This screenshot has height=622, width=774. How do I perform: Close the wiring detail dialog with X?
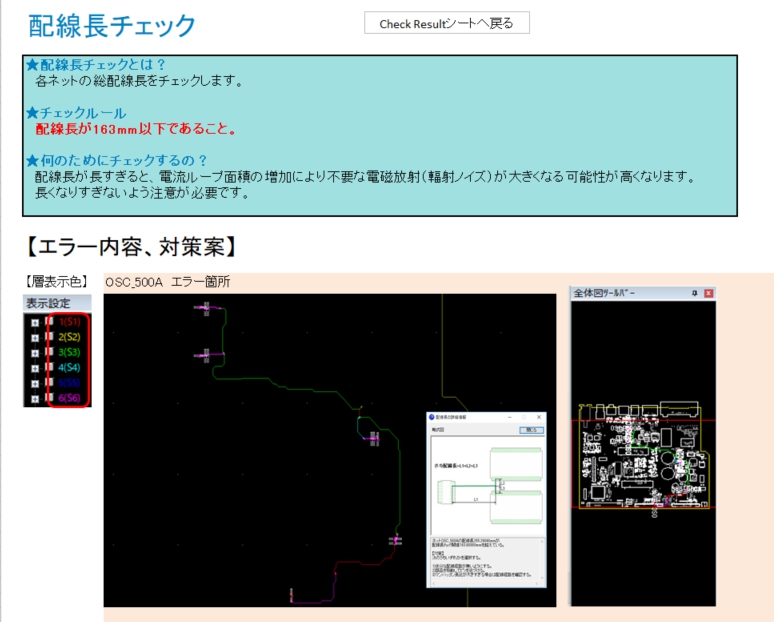click(x=540, y=416)
